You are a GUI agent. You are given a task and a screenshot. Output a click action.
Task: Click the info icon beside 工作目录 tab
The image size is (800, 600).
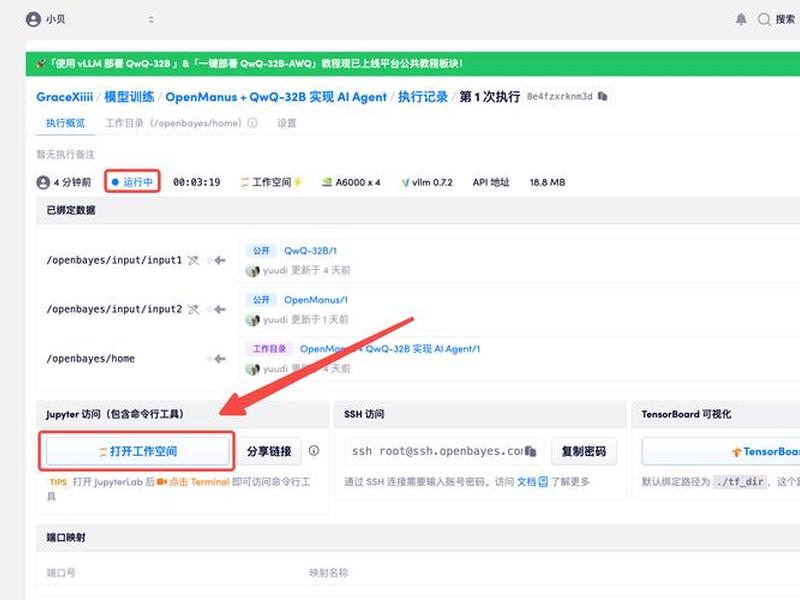point(253,123)
